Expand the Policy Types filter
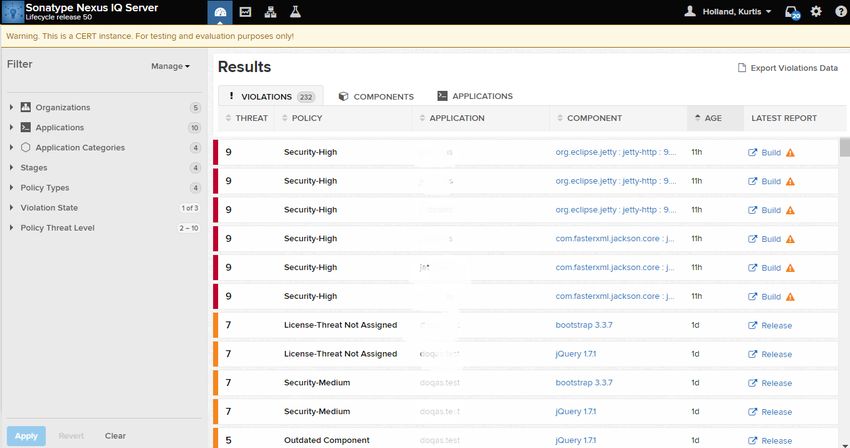 click(x=11, y=188)
